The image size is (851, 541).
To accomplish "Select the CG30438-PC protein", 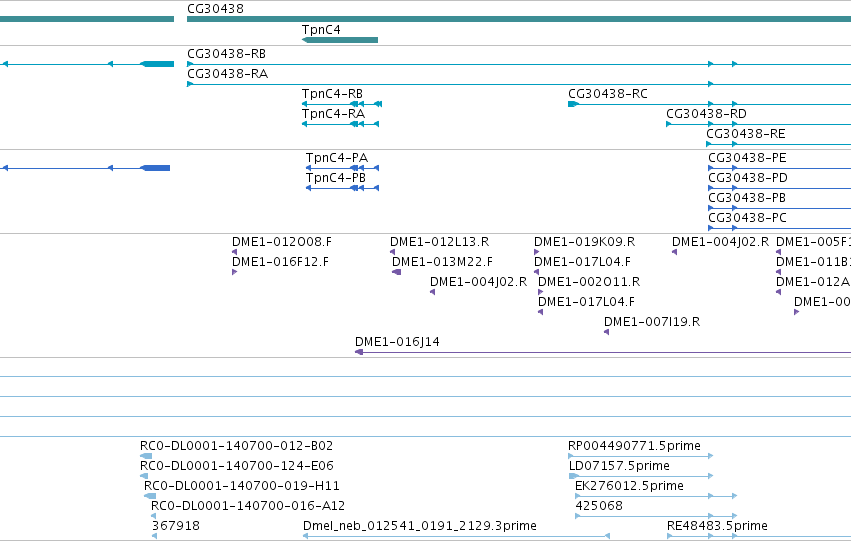I will point(779,228).
